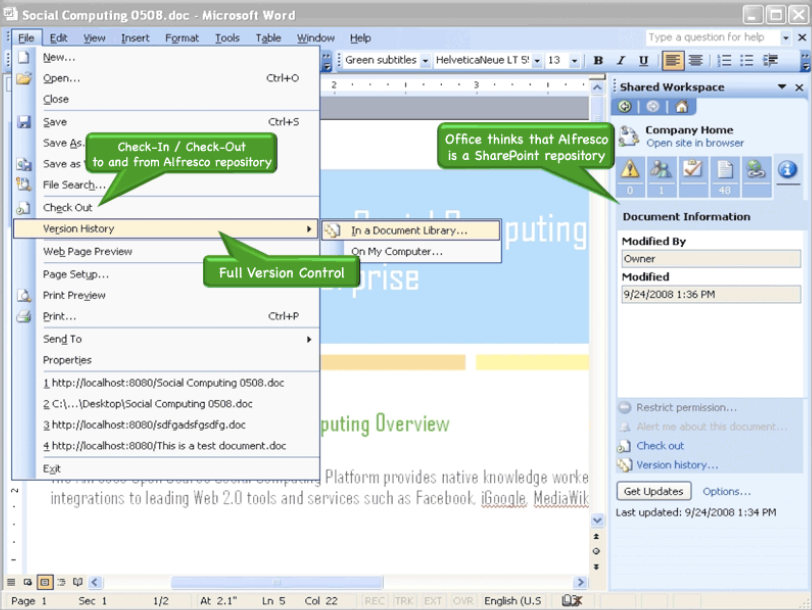This screenshot has height=610, width=812.
Task: Toggle Italic formatting
Action: click(x=620, y=61)
